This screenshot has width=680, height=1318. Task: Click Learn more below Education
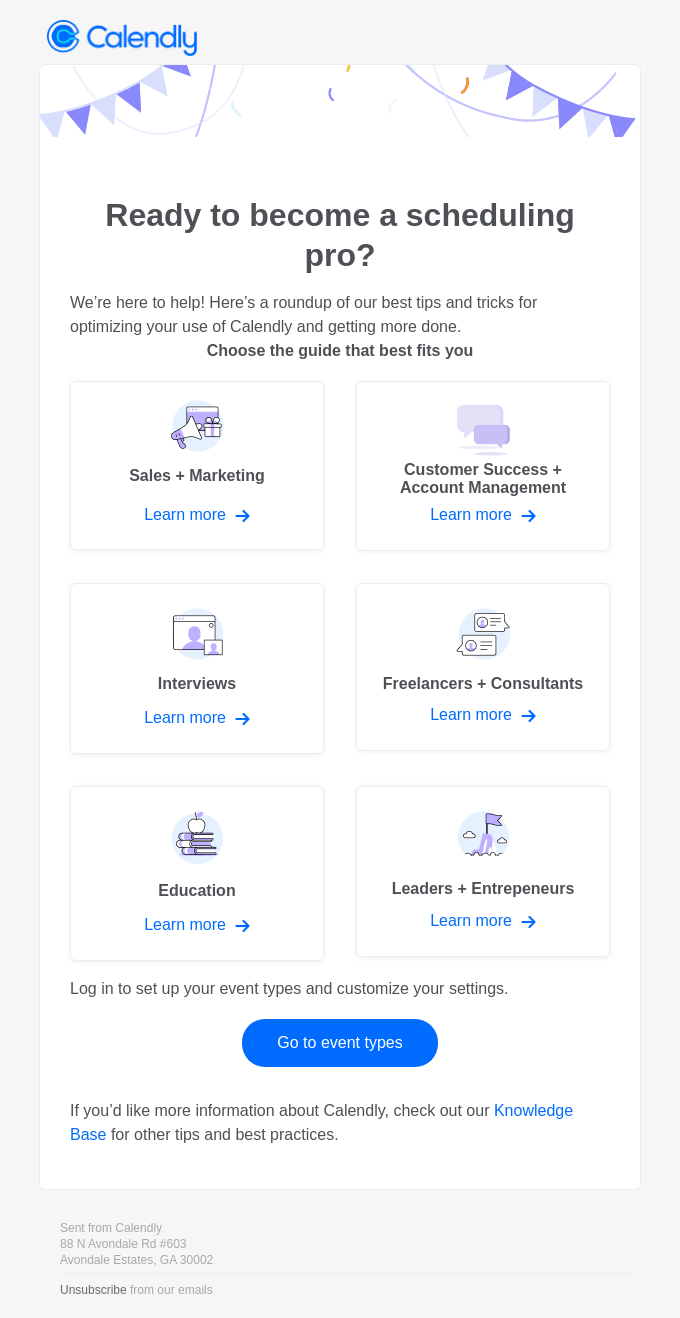point(185,925)
